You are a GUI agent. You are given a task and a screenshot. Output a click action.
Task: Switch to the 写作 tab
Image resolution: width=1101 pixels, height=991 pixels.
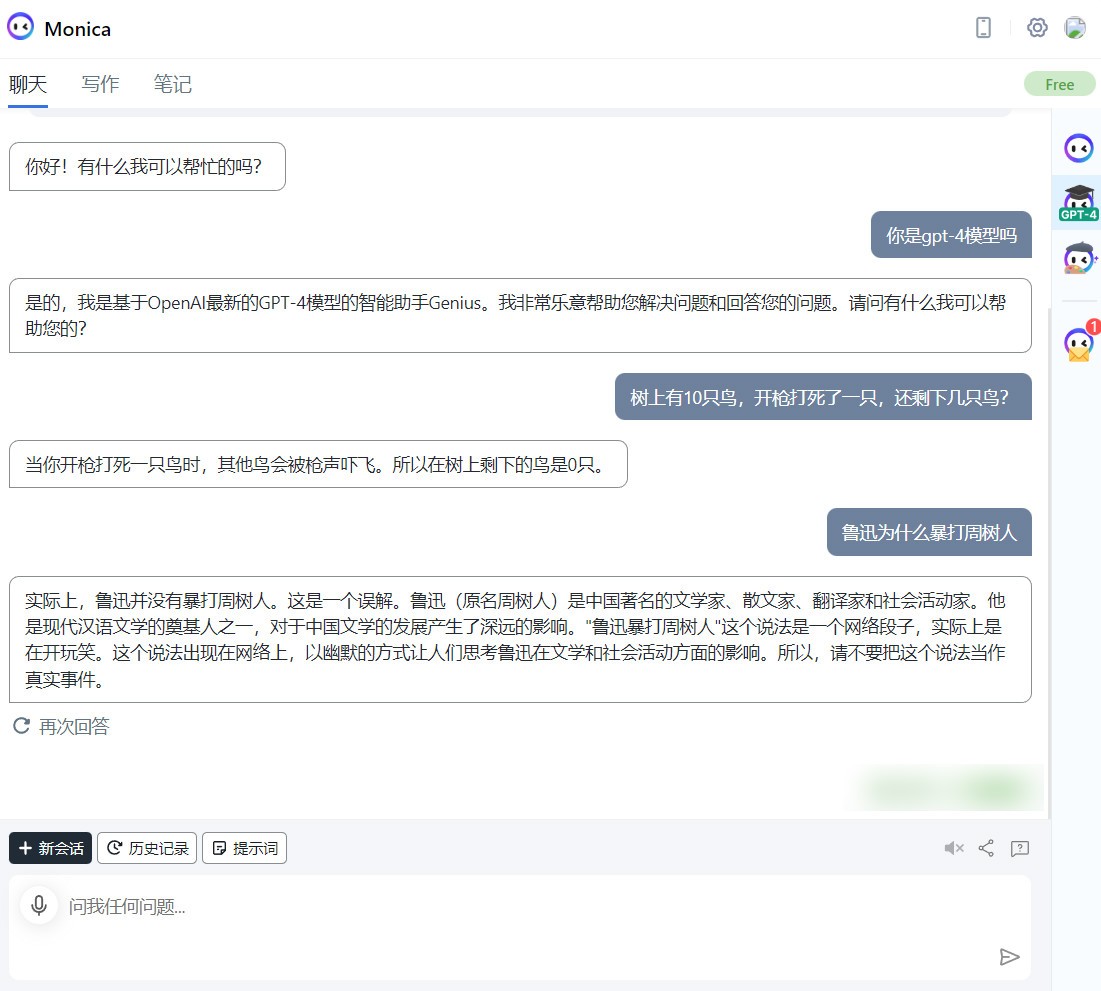coord(100,84)
